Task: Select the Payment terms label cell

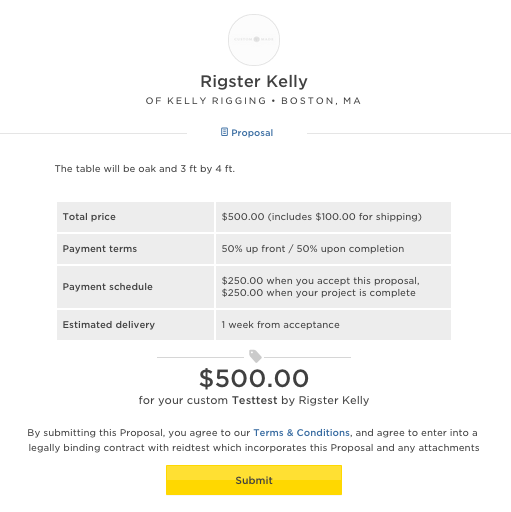Action: click(135, 249)
